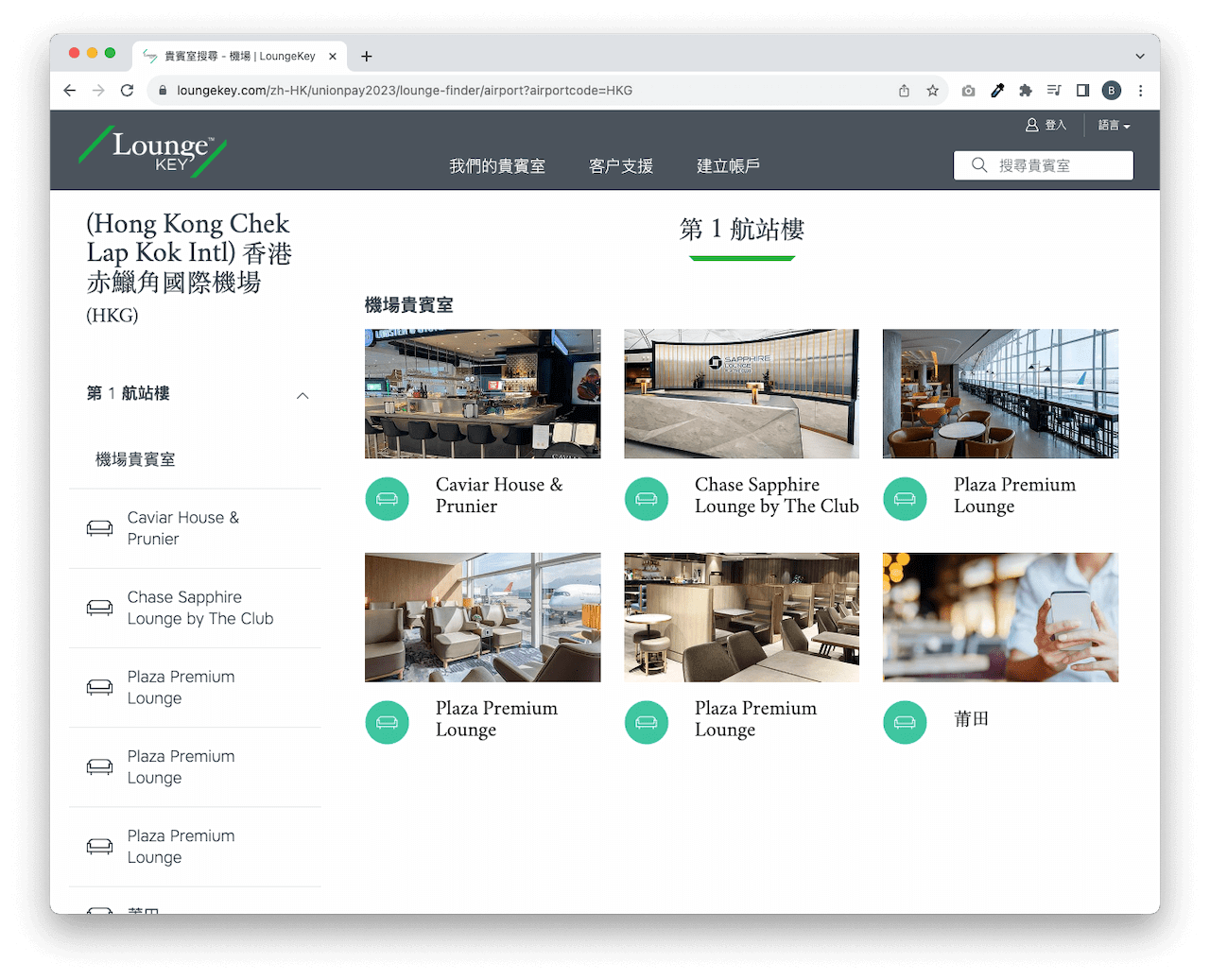Open the 莆田 card title

[971, 719]
